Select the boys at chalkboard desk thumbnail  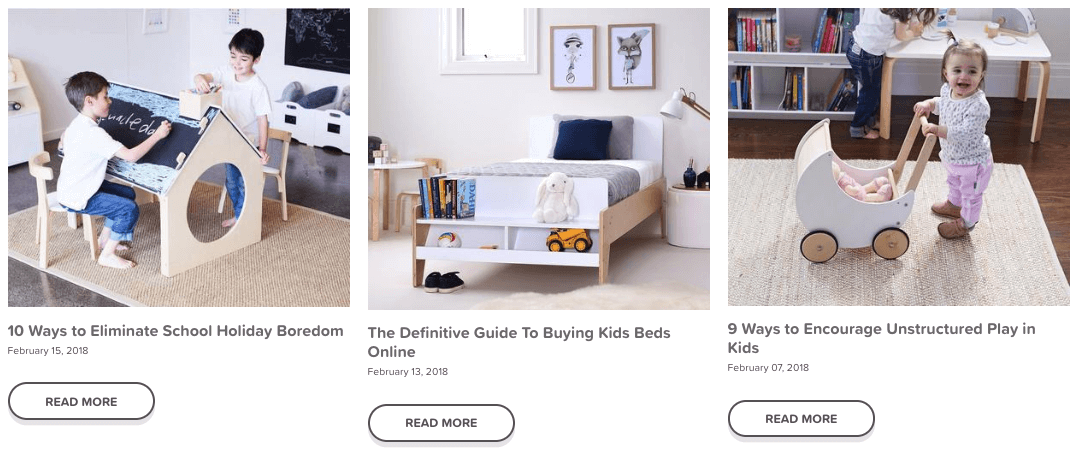[179, 157]
